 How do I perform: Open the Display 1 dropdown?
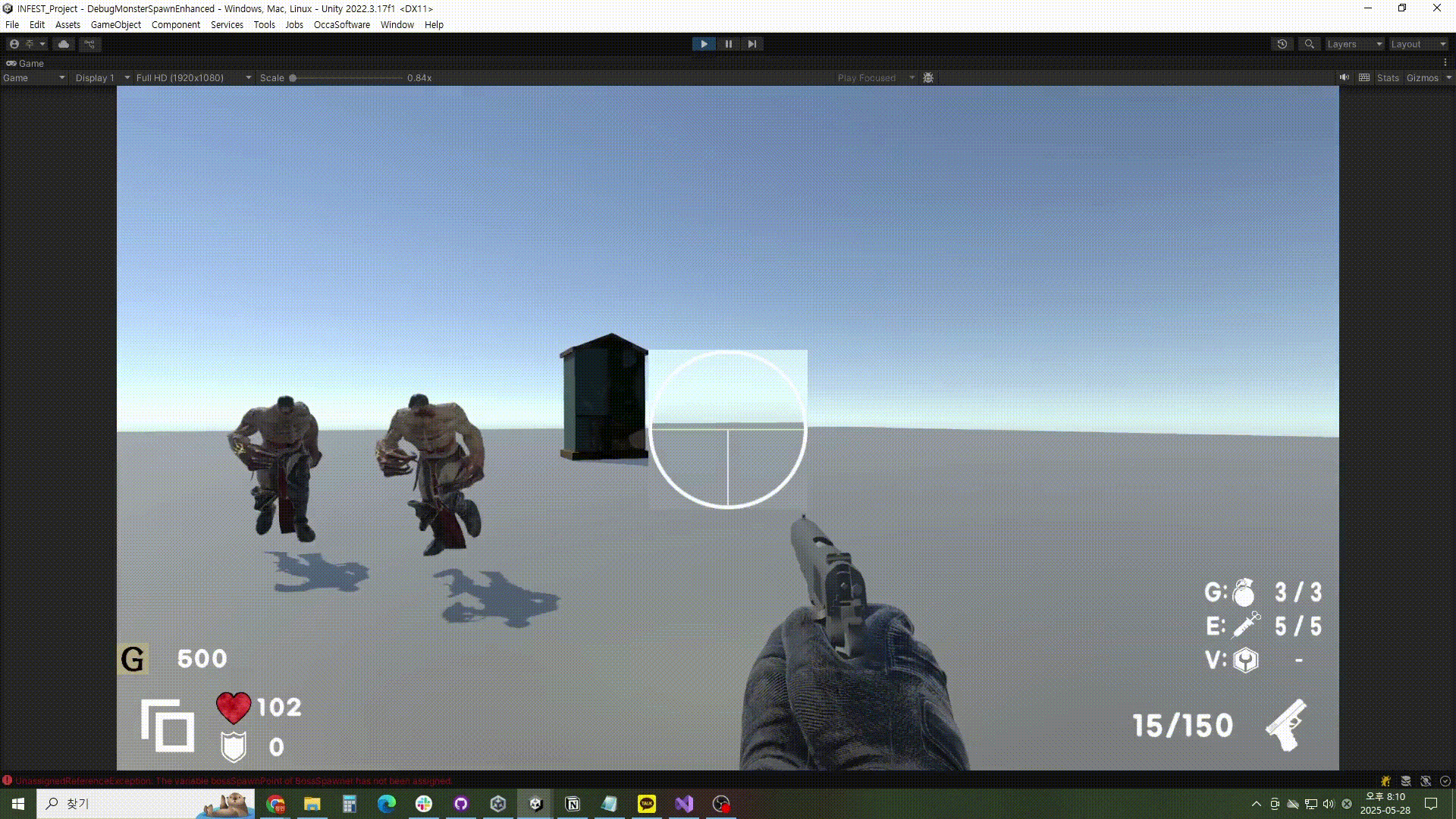tap(102, 77)
